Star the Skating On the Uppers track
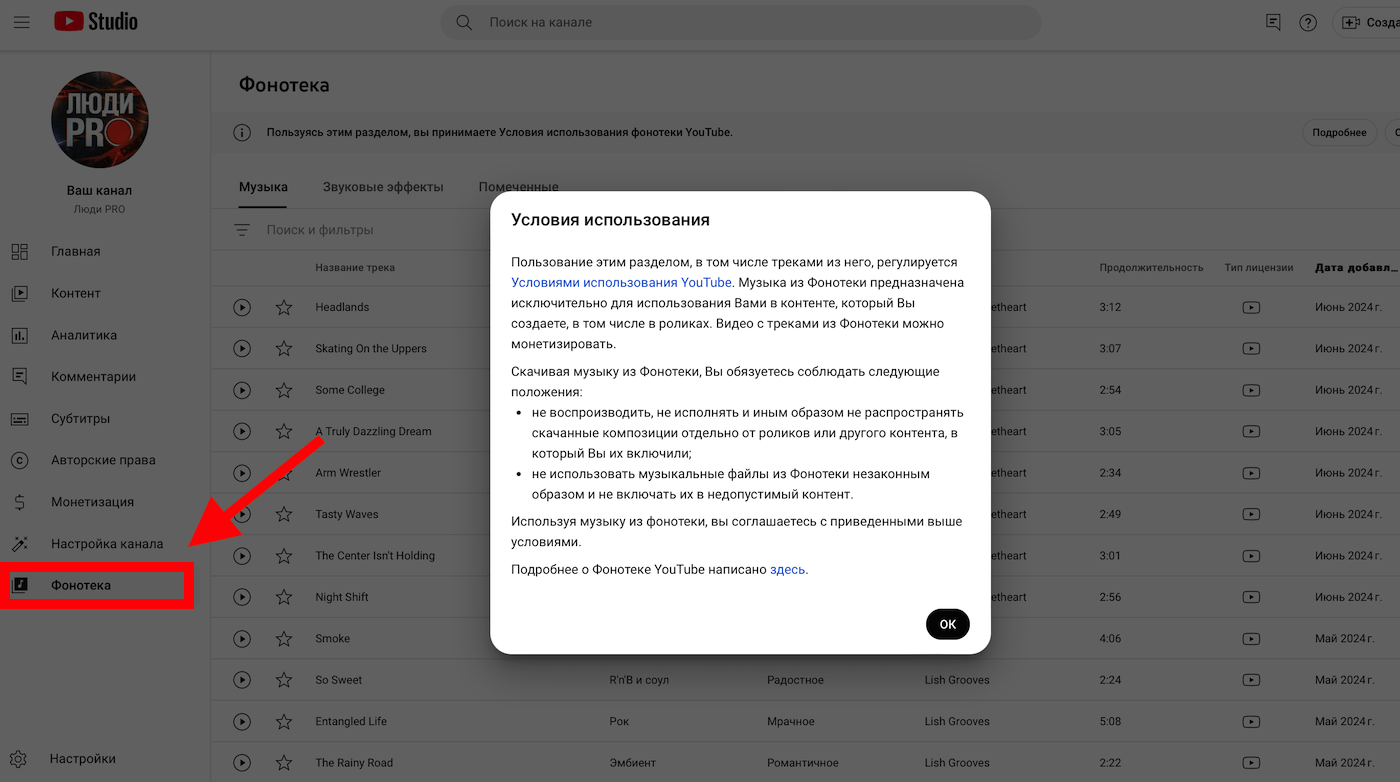 click(x=284, y=349)
